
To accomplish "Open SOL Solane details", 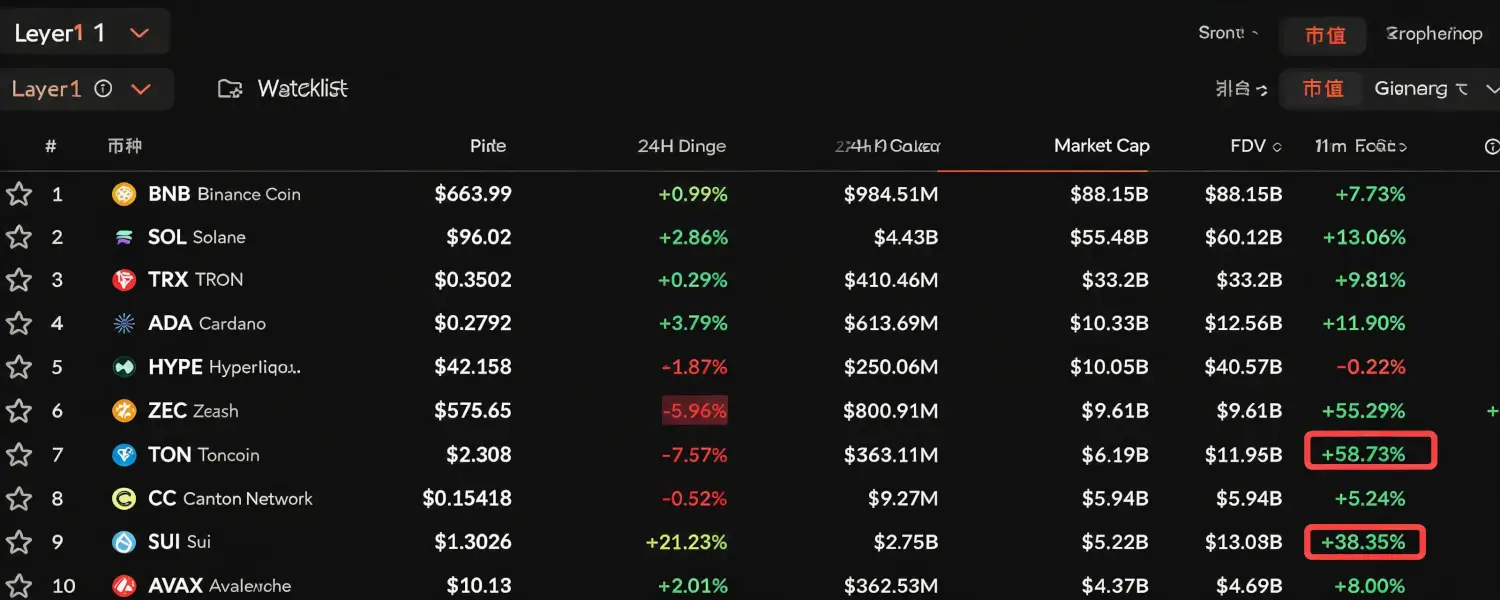I will [196, 237].
